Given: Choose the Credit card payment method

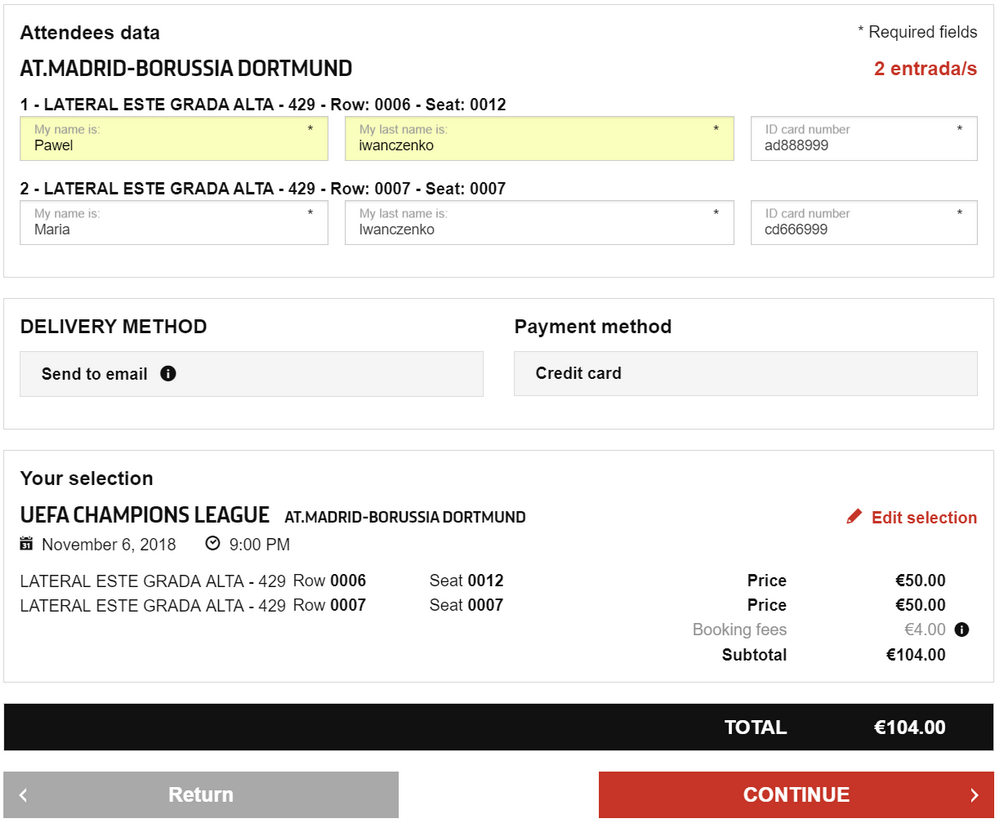Looking at the screenshot, I should point(746,374).
